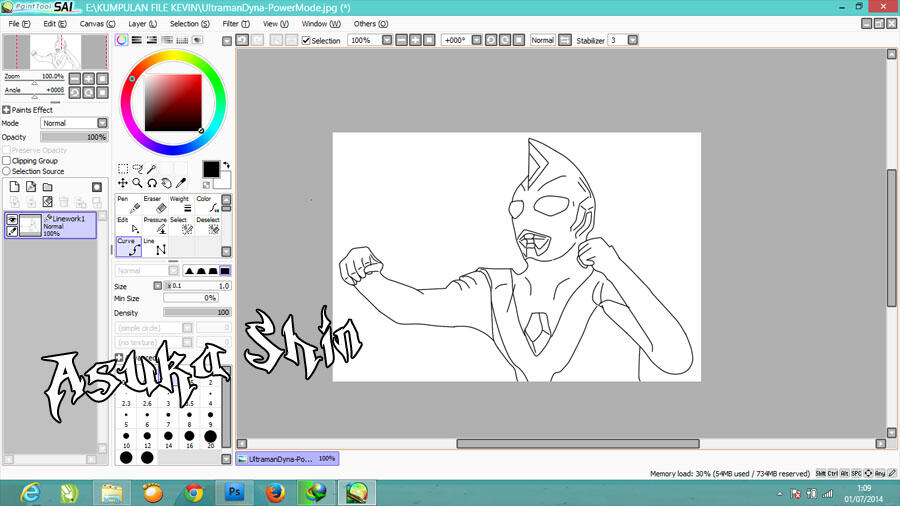Viewport: 900px width, 506px height.
Task: Toggle Linework1 layer visibility eye
Action: tap(11, 220)
